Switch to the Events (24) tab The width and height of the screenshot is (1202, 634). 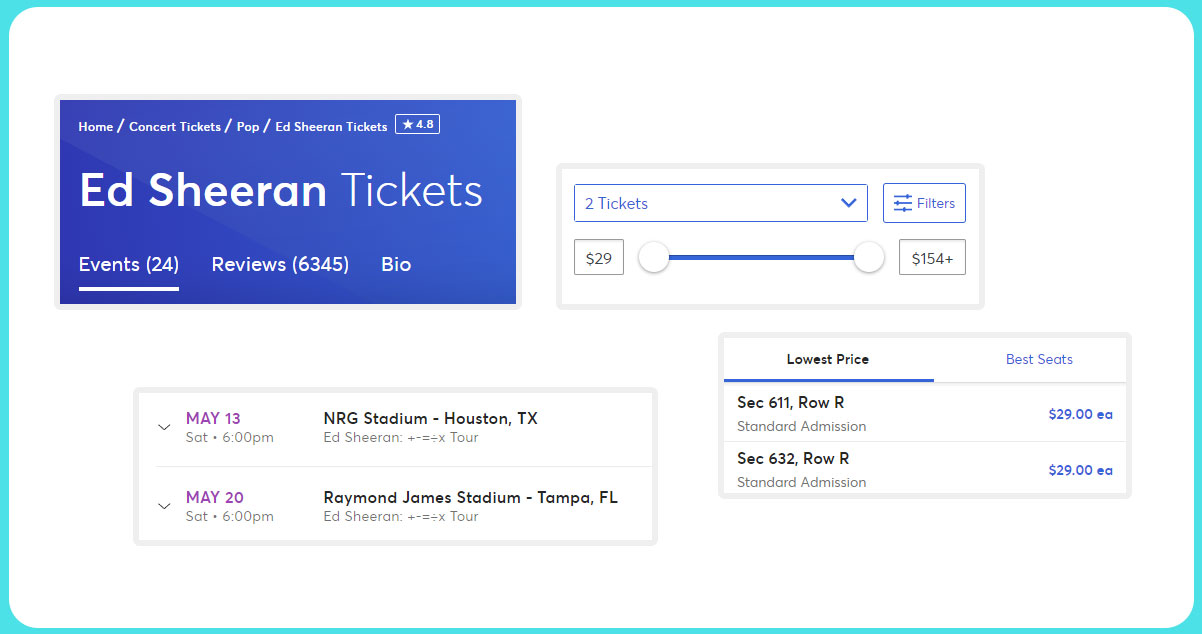click(129, 265)
